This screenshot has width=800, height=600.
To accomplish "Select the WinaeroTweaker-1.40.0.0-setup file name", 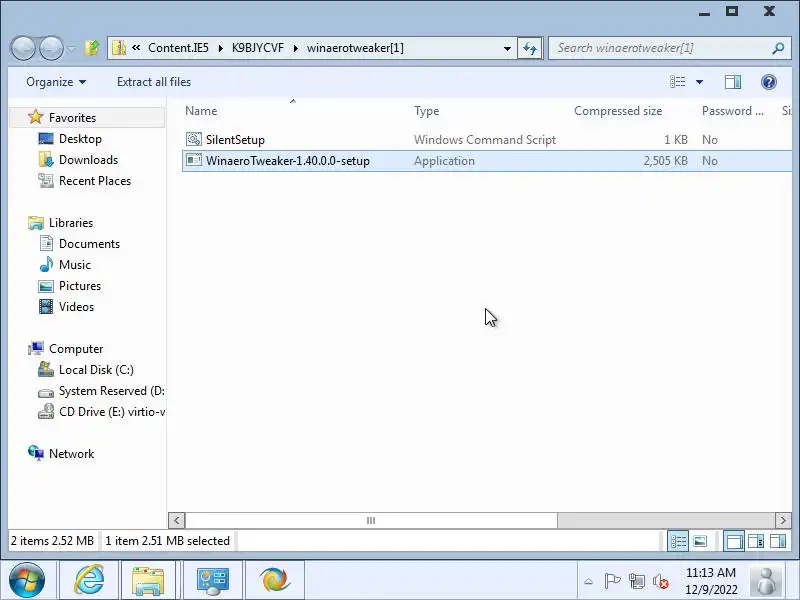I will coord(288,161).
